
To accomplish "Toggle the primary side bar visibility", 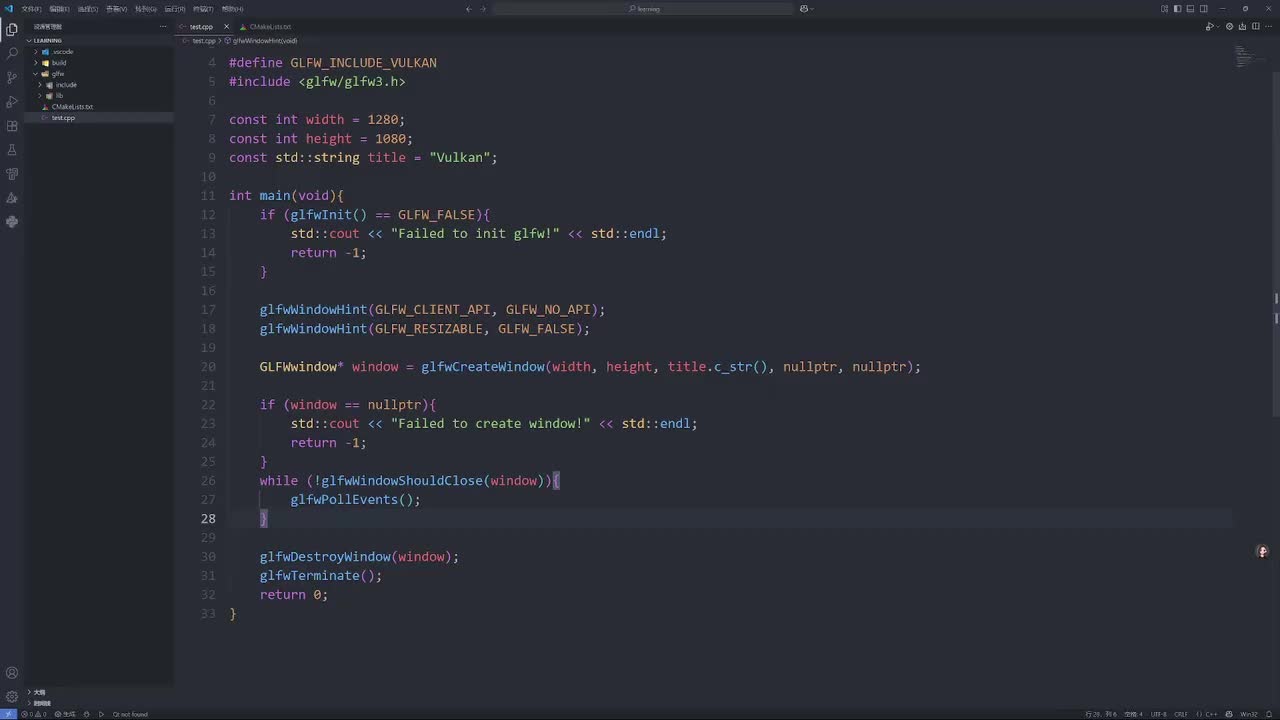I will (x=1178, y=9).
